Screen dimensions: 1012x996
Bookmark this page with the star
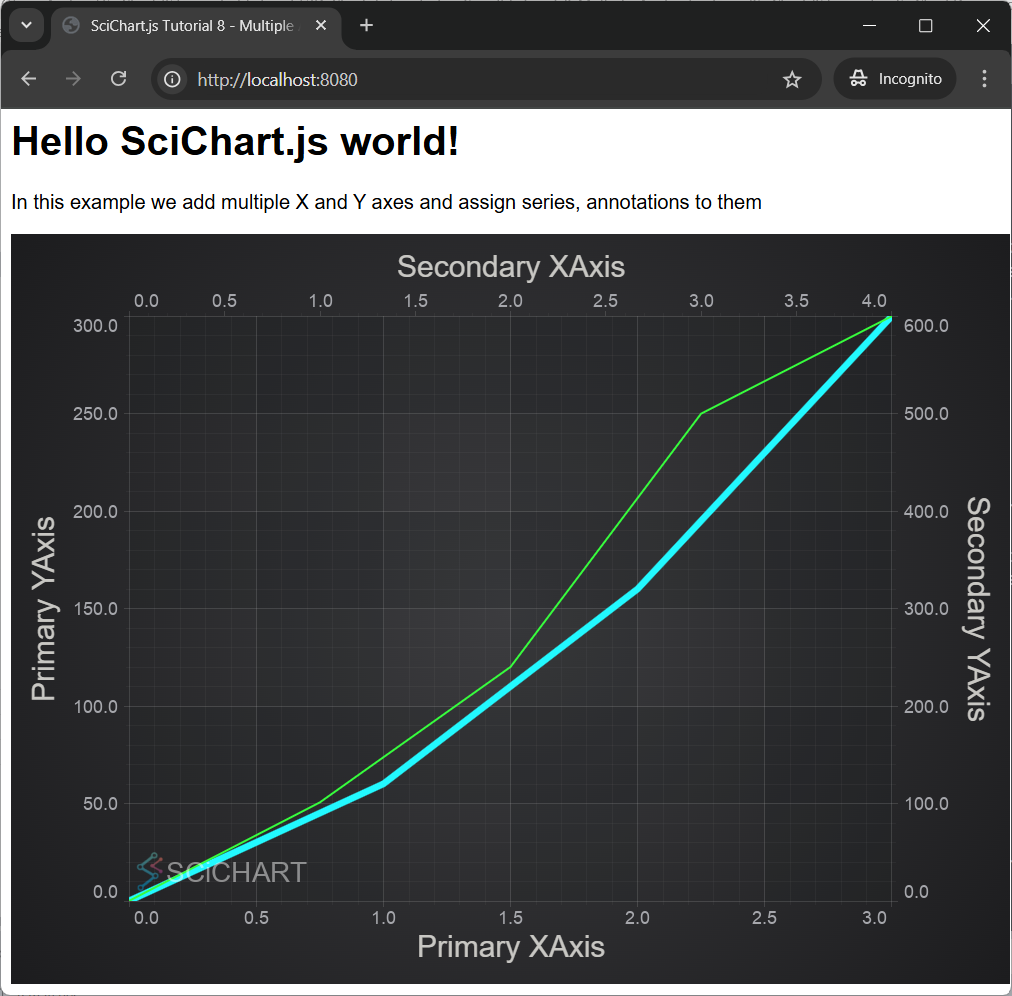click(x=792, y=79)
